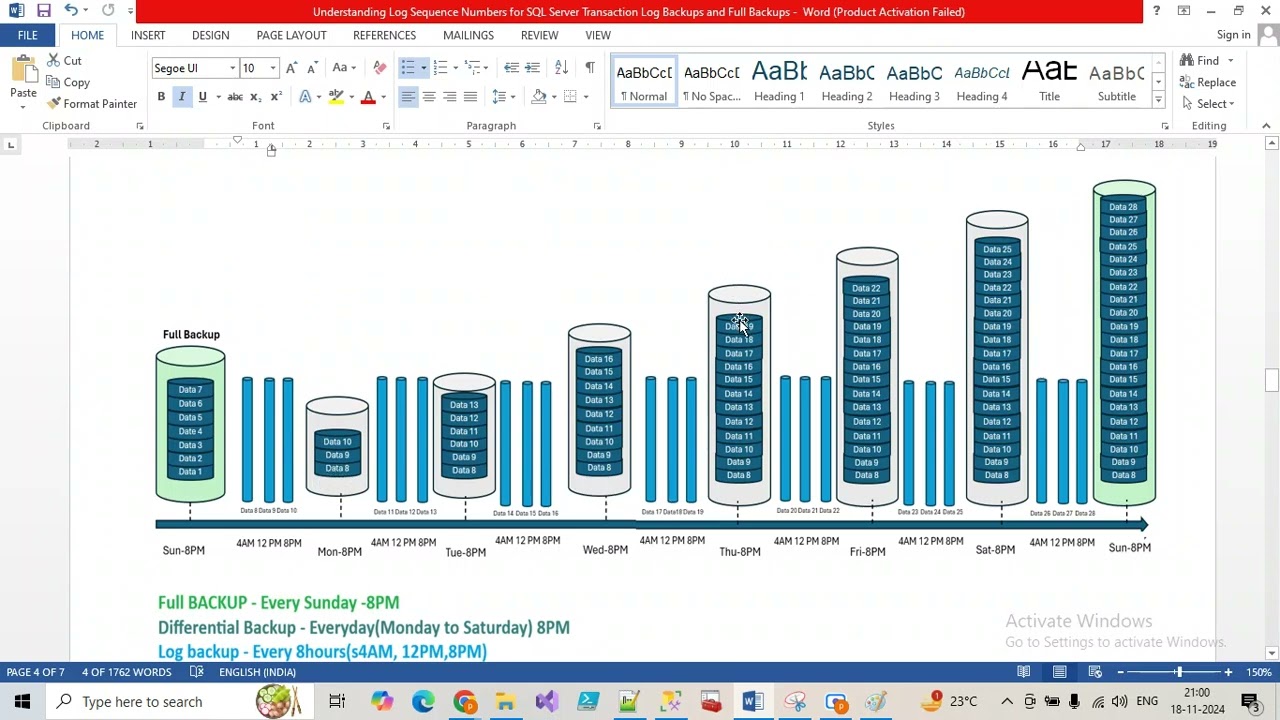Click the Format Painter brush icon
This screenshot has height=720, width=1280.
[53, 104]
